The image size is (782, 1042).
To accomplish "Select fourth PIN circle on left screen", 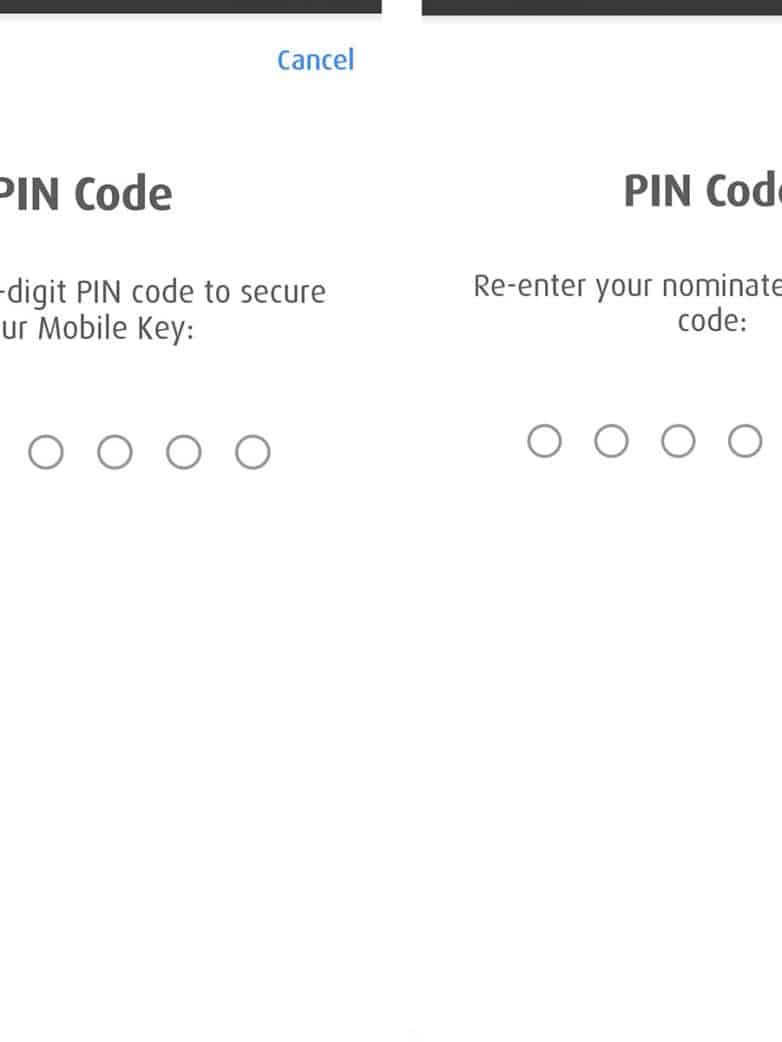I will [253, 453].
